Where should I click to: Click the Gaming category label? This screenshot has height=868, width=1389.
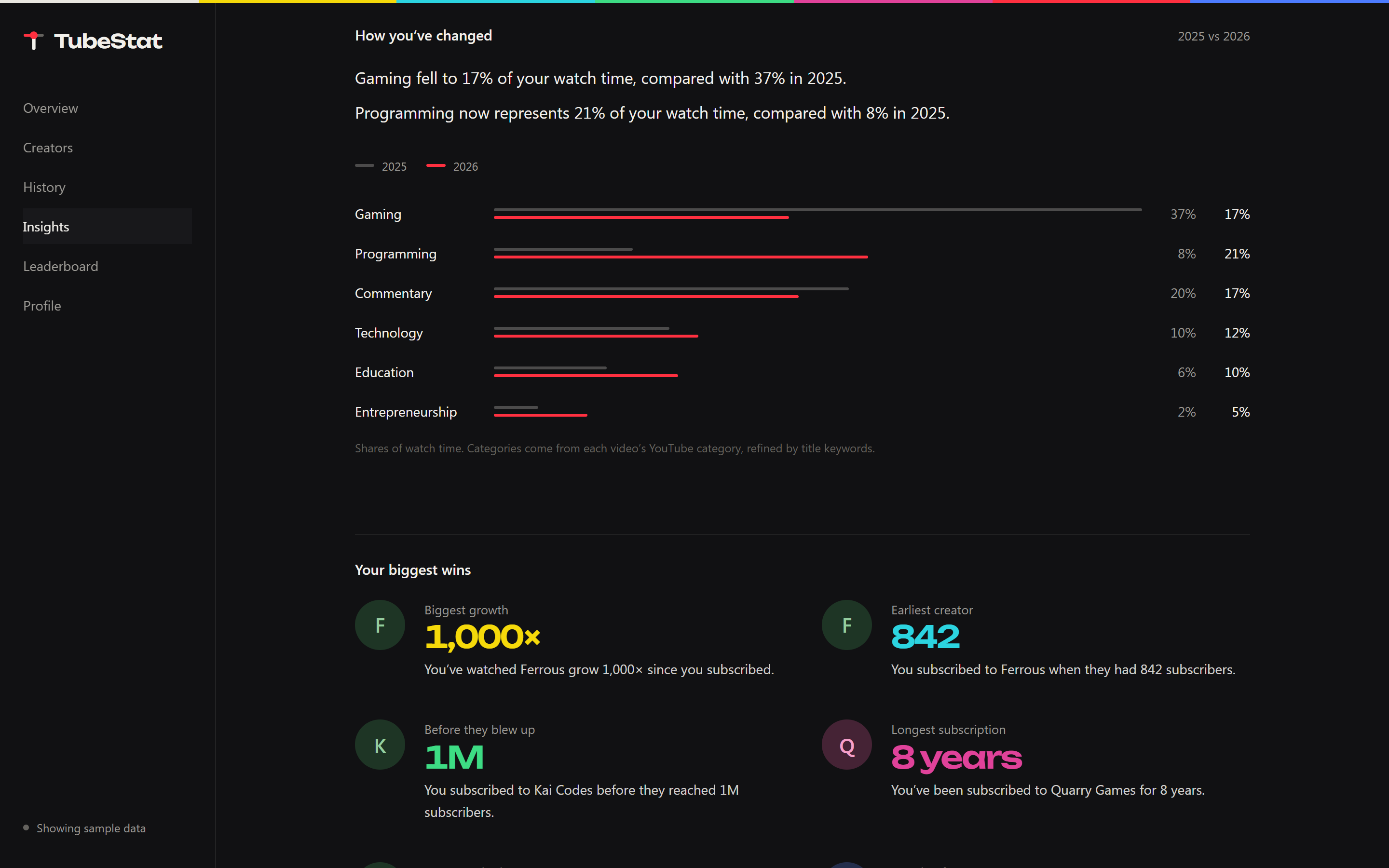coord(378,214)
